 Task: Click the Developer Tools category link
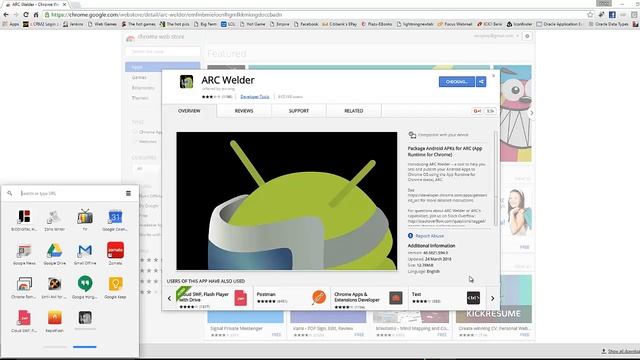coord(255,97)
